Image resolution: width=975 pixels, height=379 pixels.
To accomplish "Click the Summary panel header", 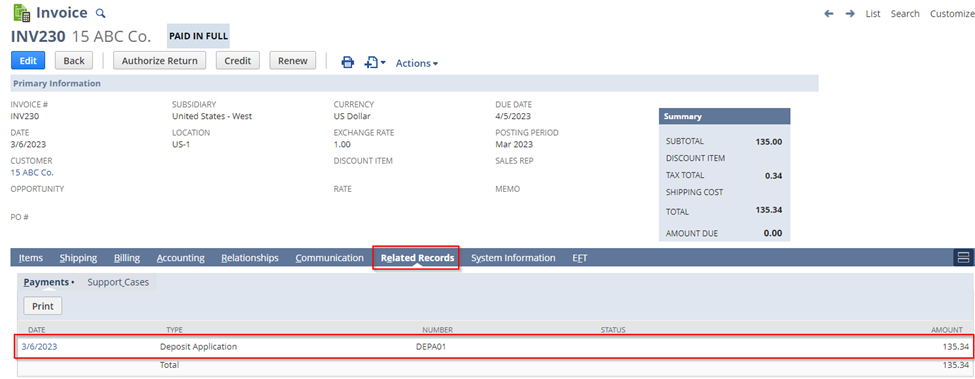I will coord(724,116).
